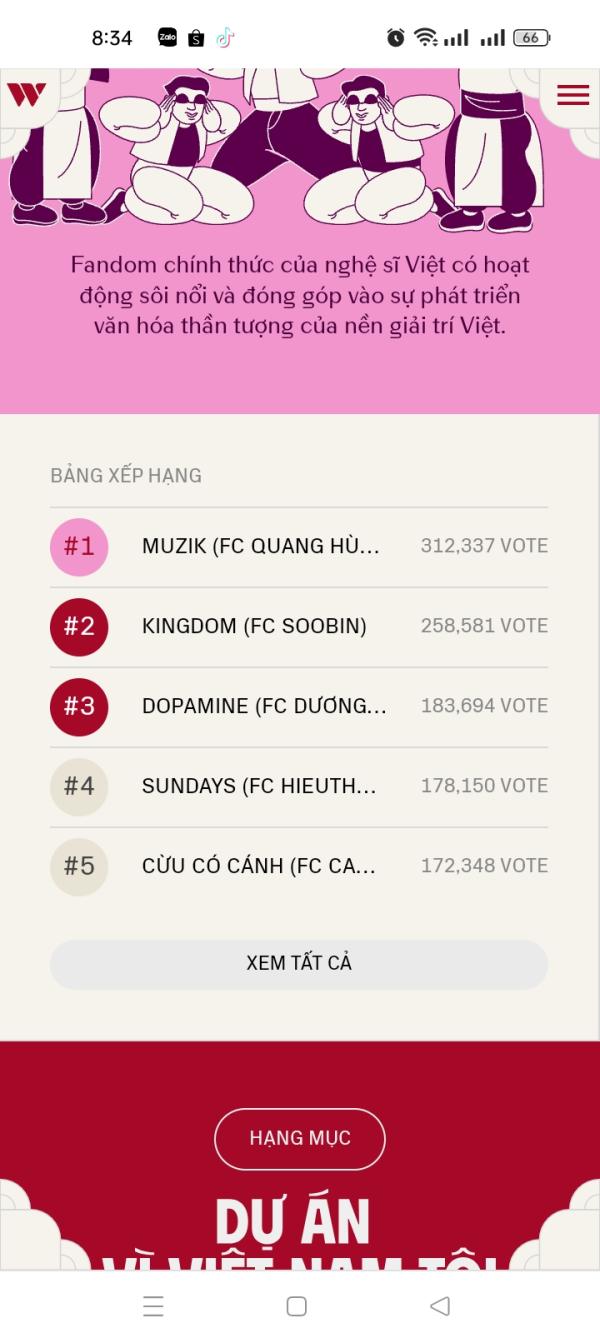
Task: Open MUZIK (FC Quang Hùng) ranking entry
Action: [x=261, y=547]
